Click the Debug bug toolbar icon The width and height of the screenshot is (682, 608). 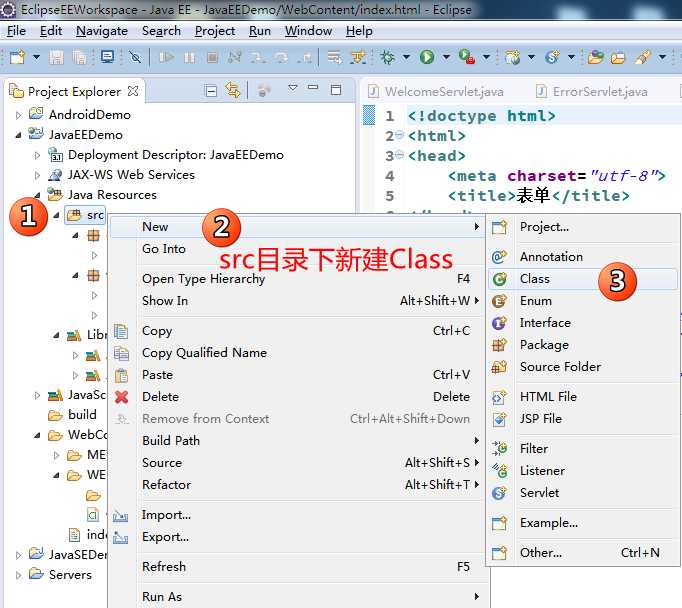(387, 57)
